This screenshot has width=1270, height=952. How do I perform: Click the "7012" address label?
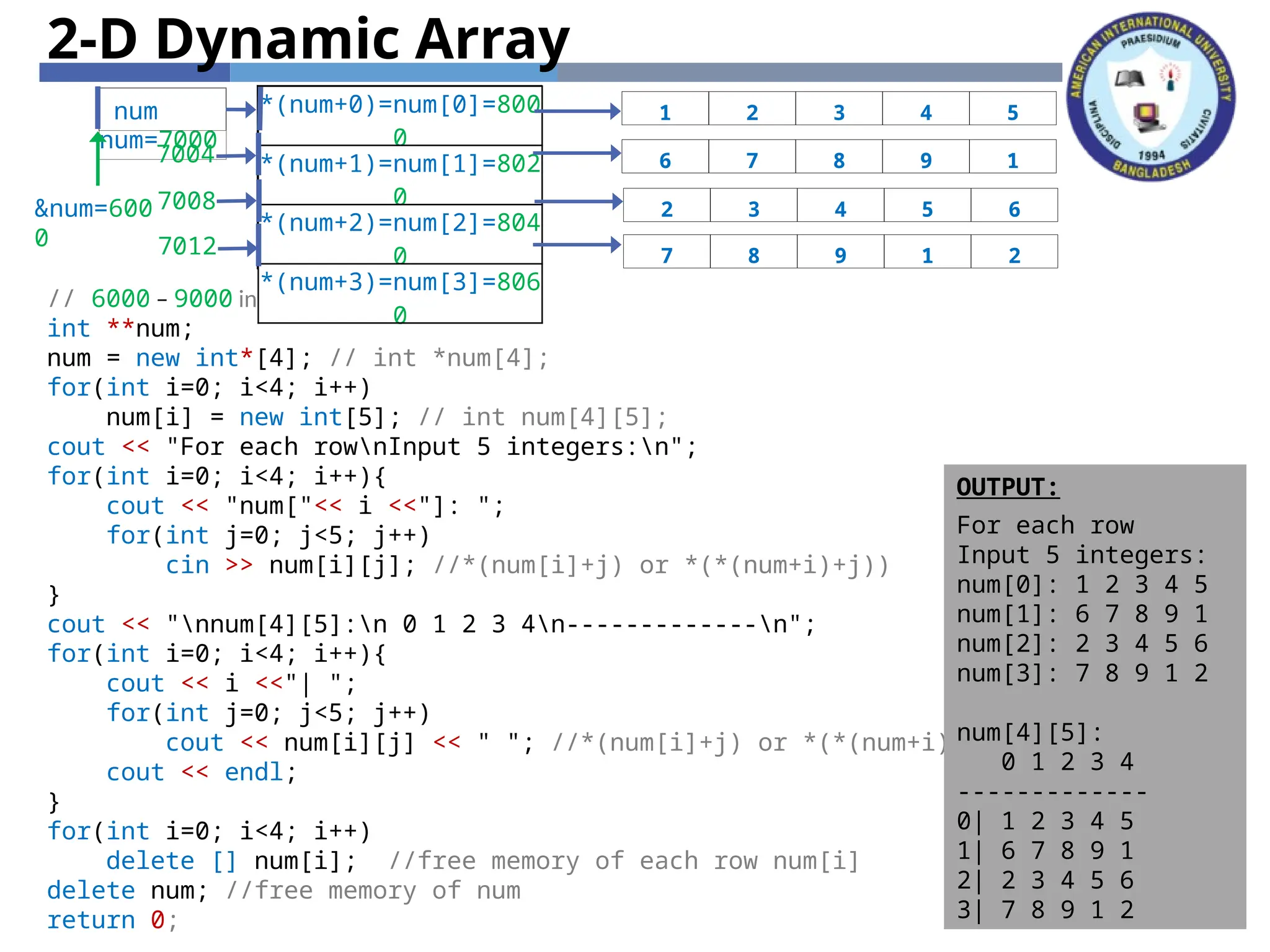187,246
